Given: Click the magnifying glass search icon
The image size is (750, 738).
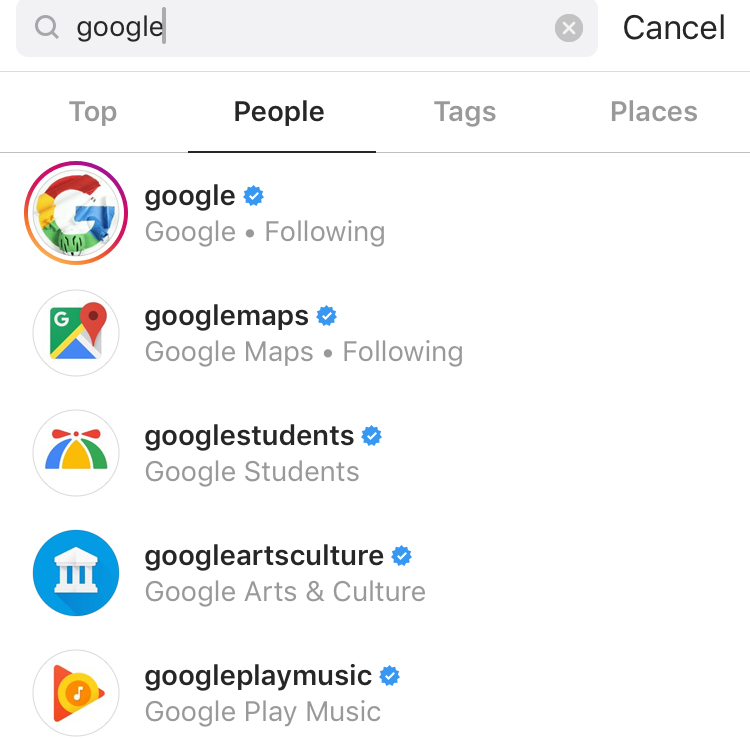Looking at the screenshot, I should [46, 27].
